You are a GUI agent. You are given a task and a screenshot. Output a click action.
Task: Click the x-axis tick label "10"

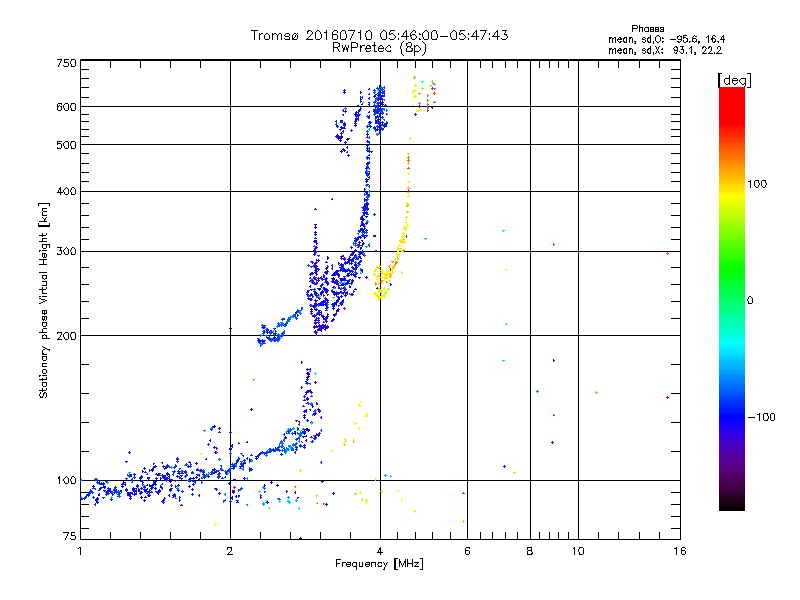point(578,551)
